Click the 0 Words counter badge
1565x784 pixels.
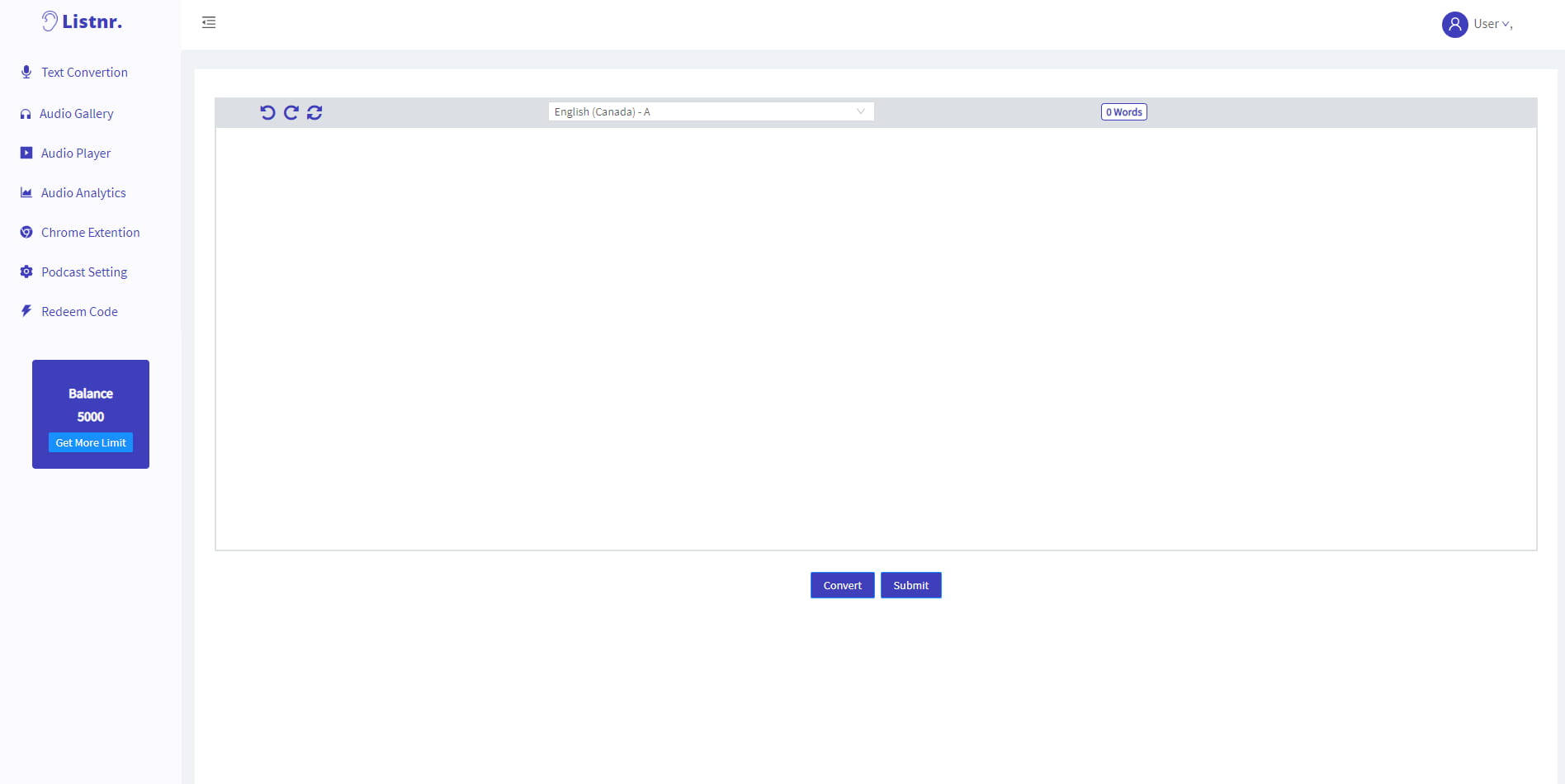coord(1123,111)
